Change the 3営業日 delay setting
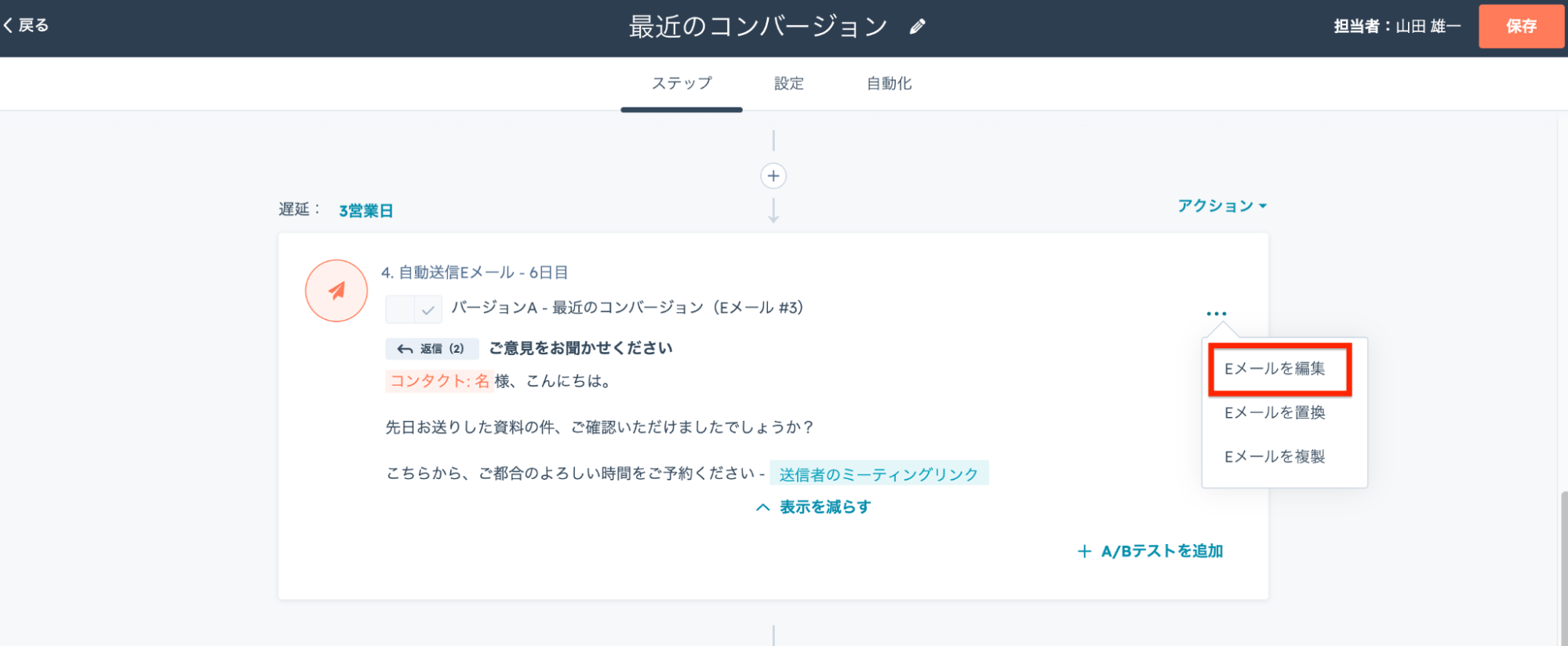The width and height of the screenshot is (1568, 646). 366,211
